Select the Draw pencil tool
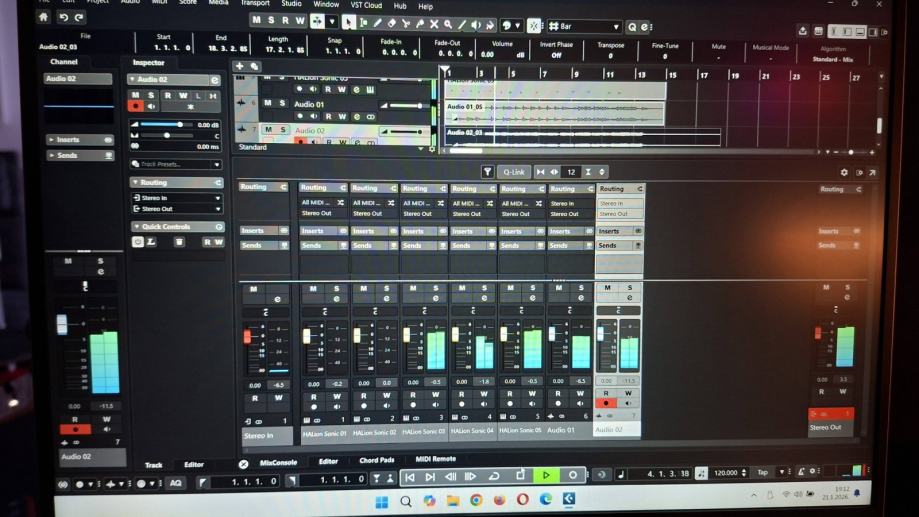 click(377, 23)
